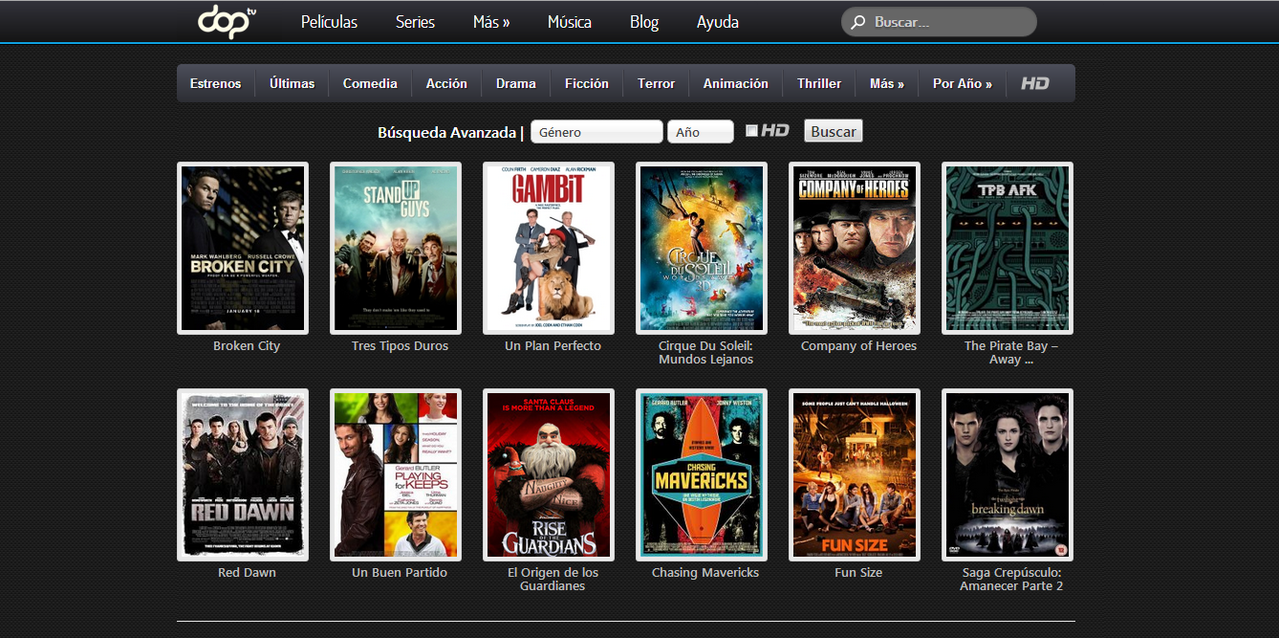Viewport: 1279px width, 638px height.
Task: Click the dop tv site logo
Action: point(227,21)
